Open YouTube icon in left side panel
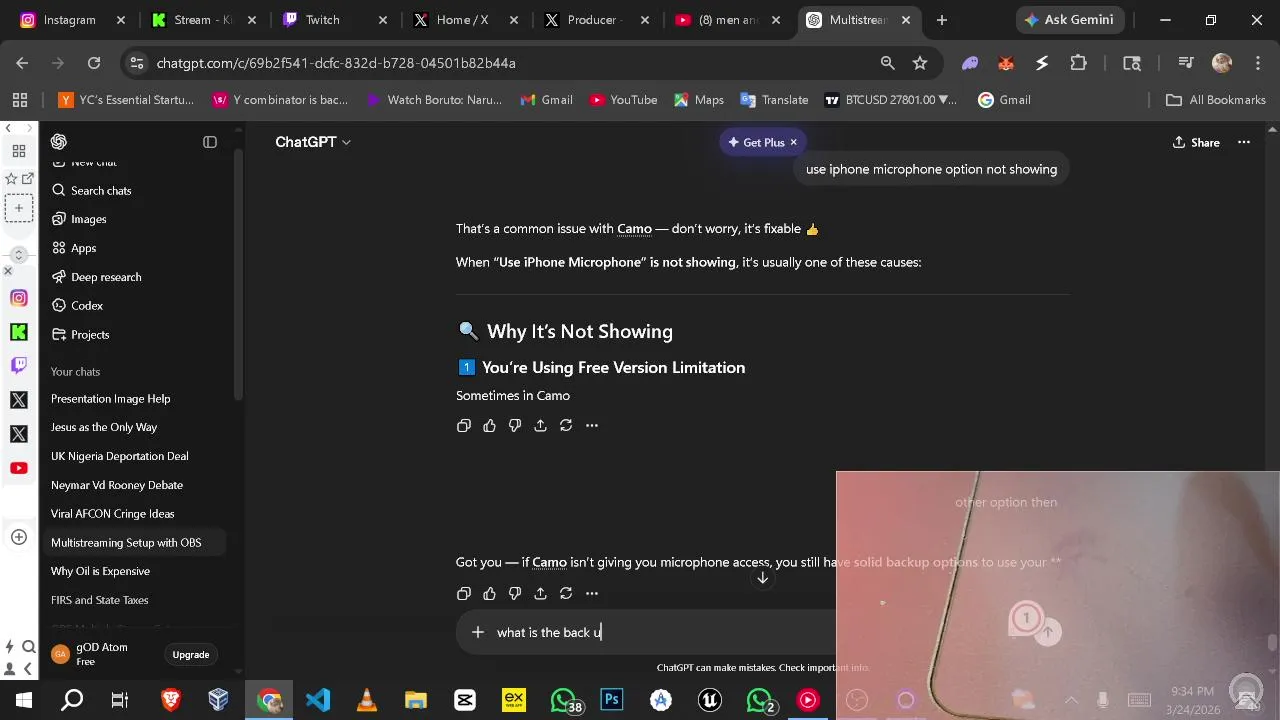Viewport: 1280px width, 720px height. (x=19, y=468)
